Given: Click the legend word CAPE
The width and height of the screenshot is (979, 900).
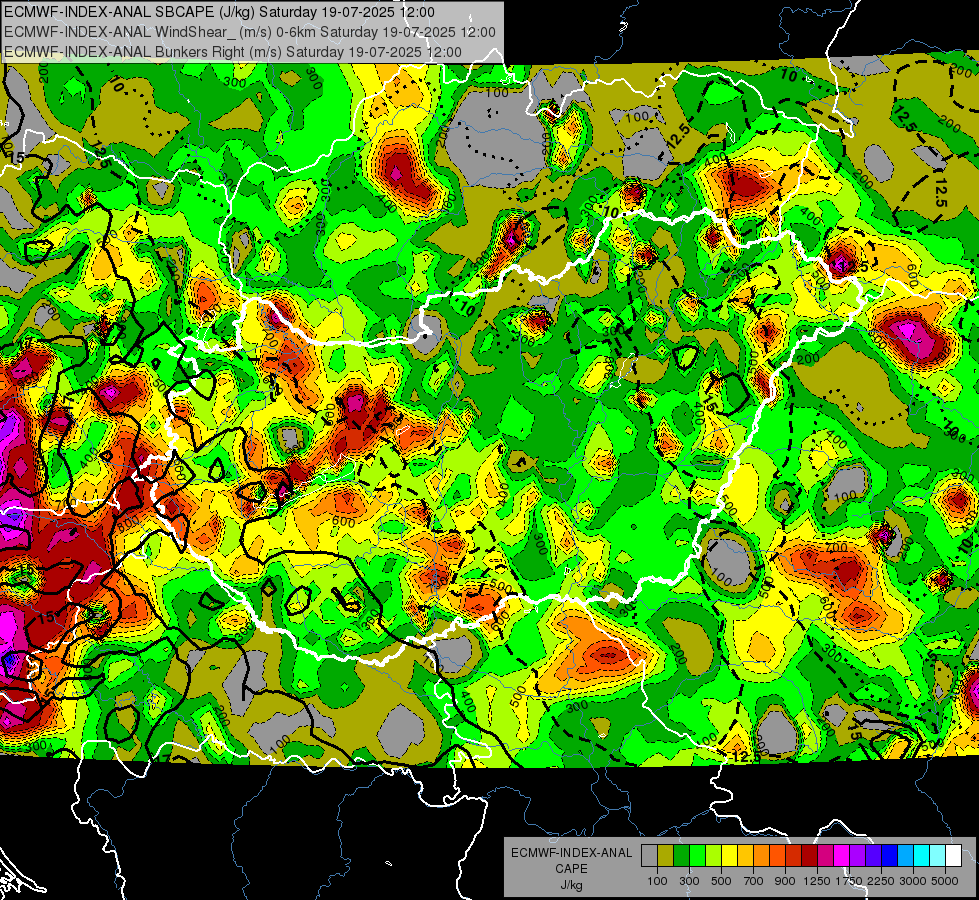Looking at the screenshot, I should point(571,869).
